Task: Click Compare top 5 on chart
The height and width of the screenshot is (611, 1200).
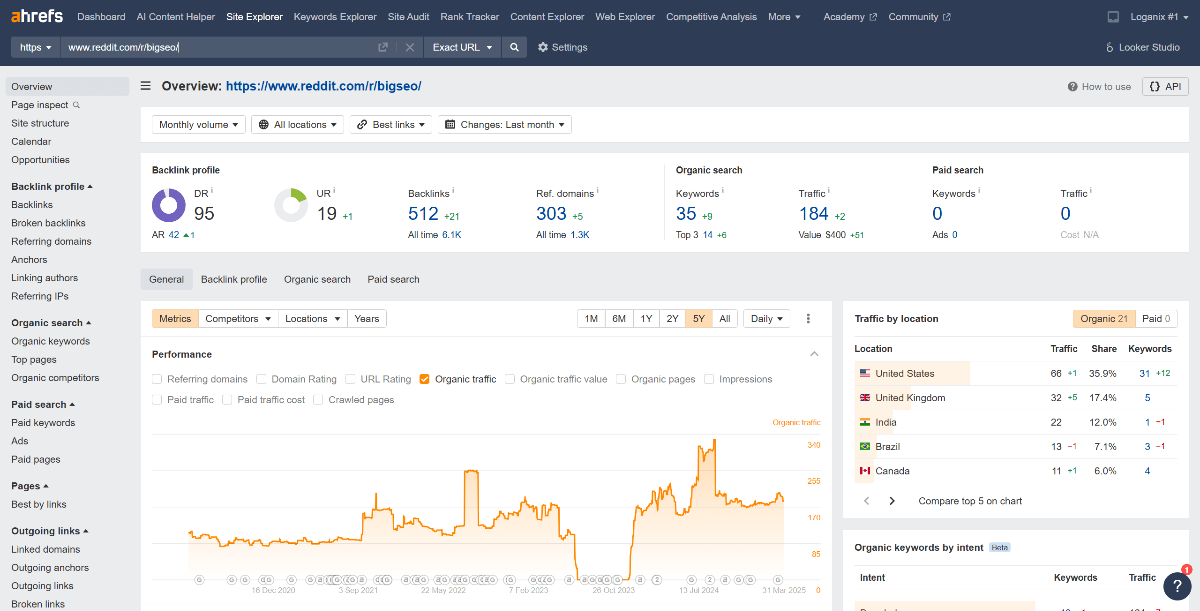Action: [970, 501]
